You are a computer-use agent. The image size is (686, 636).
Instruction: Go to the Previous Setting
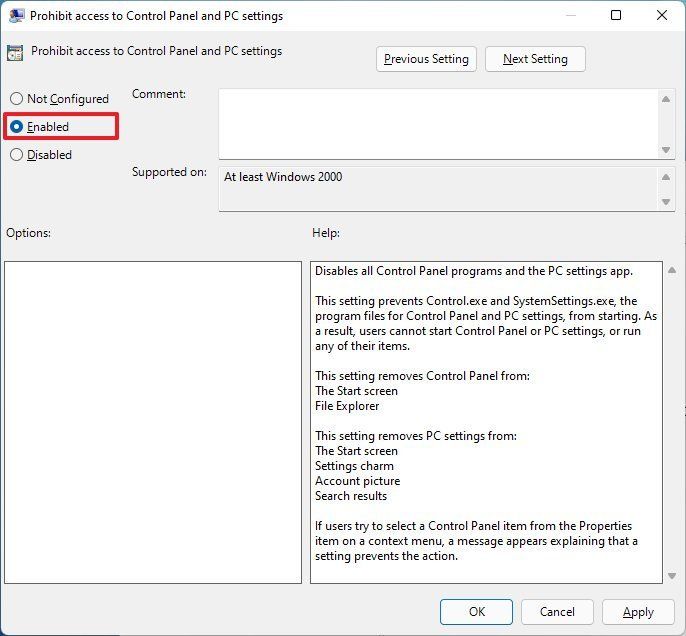(x=426, y=59)
